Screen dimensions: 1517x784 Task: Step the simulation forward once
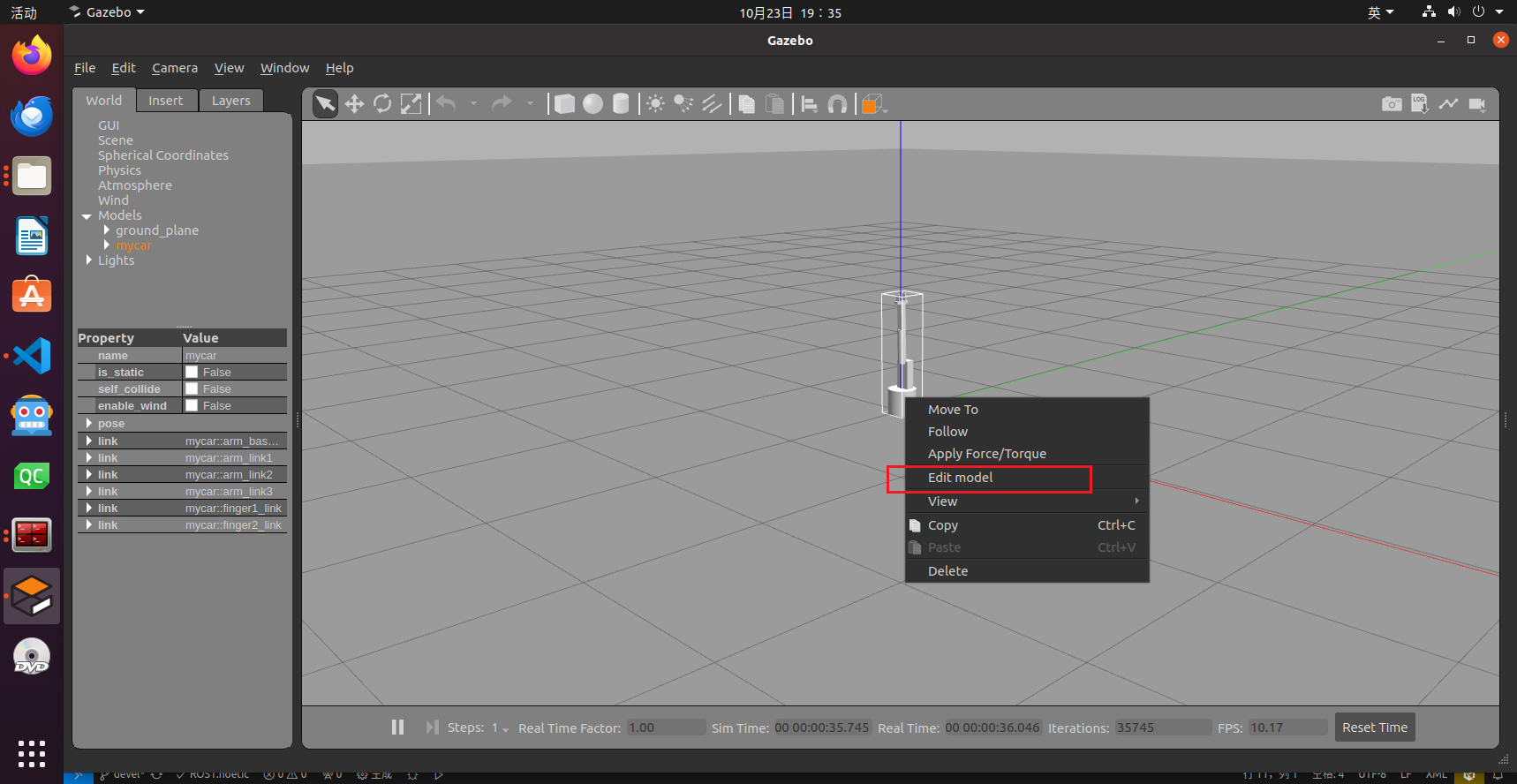coord(432,727)
